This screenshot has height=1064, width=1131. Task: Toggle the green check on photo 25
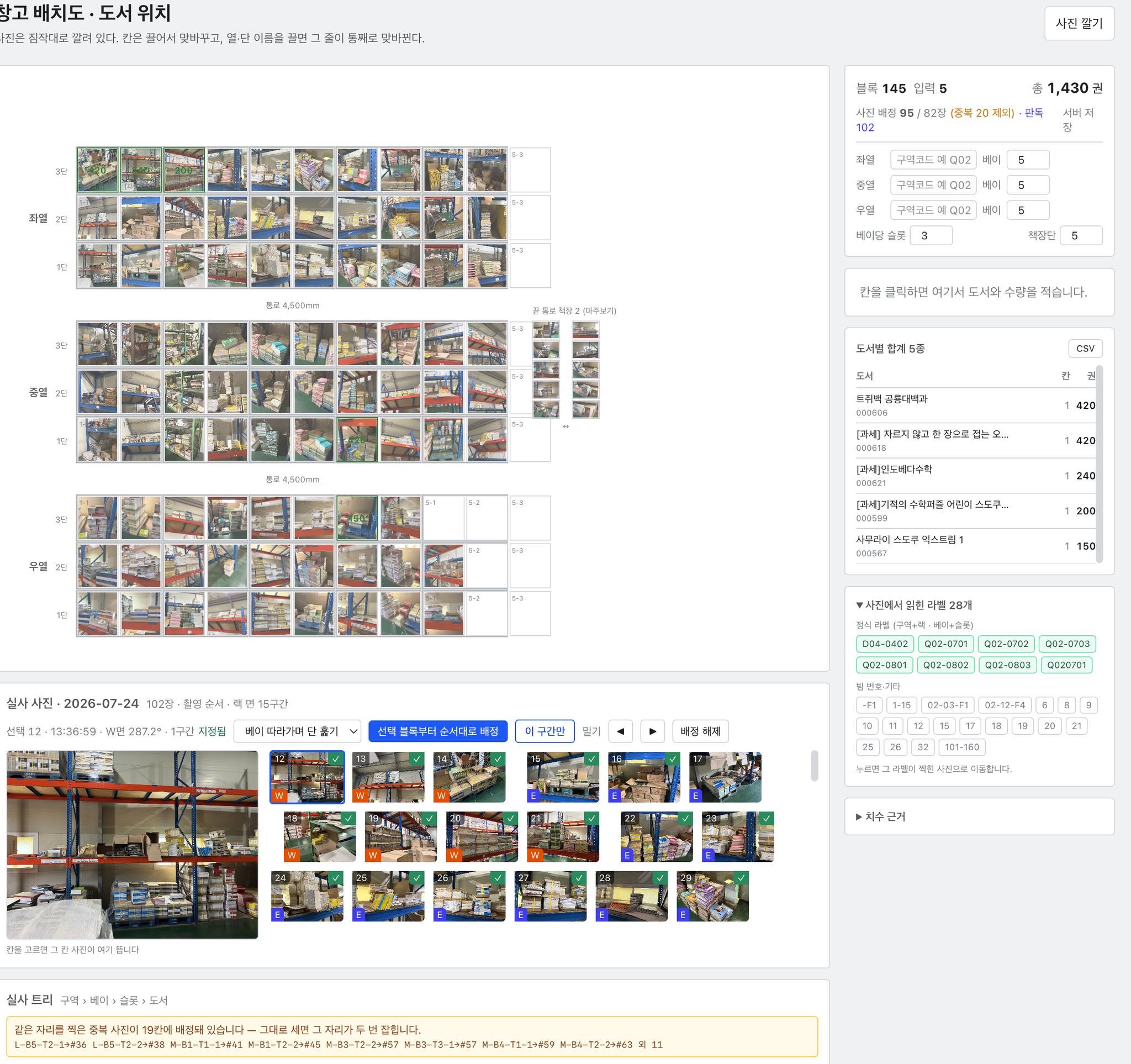(417, 878)
